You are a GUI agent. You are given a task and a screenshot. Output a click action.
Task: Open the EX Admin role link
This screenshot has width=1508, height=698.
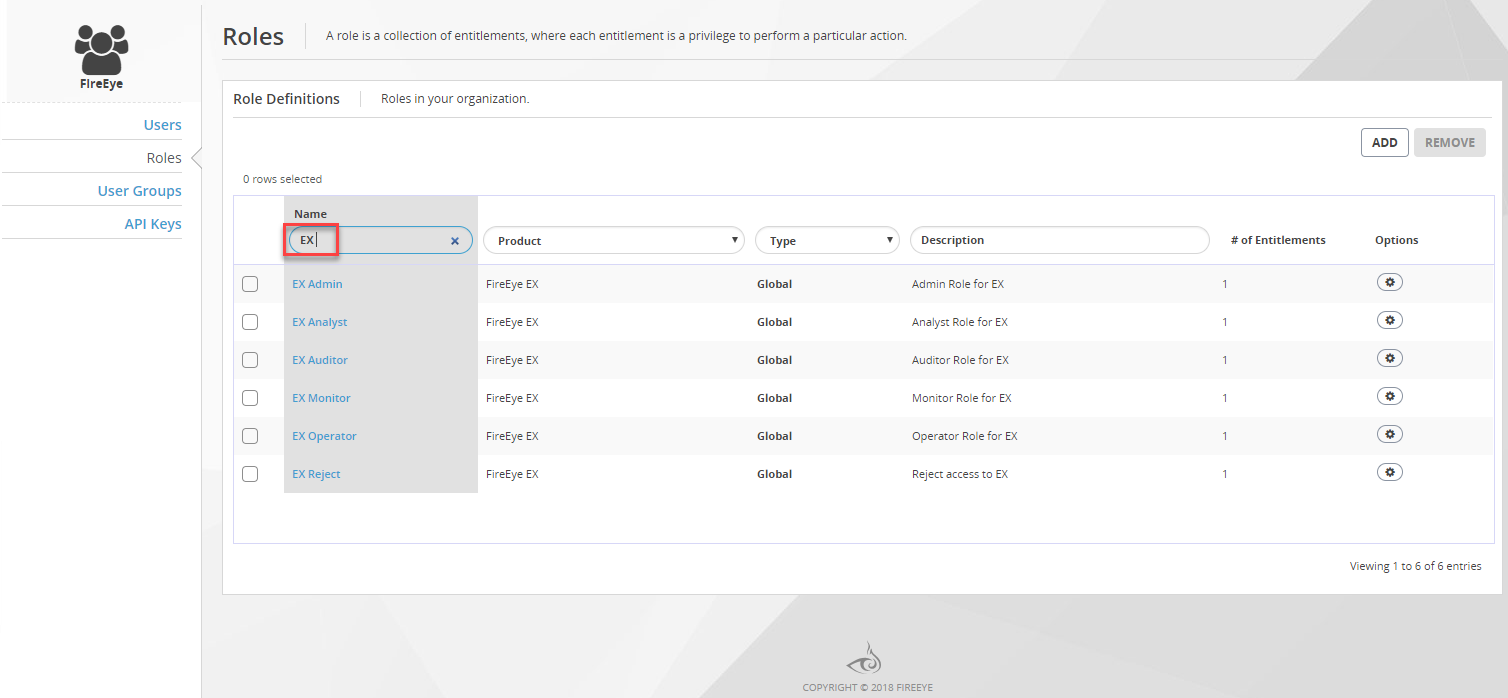point(317,284)
